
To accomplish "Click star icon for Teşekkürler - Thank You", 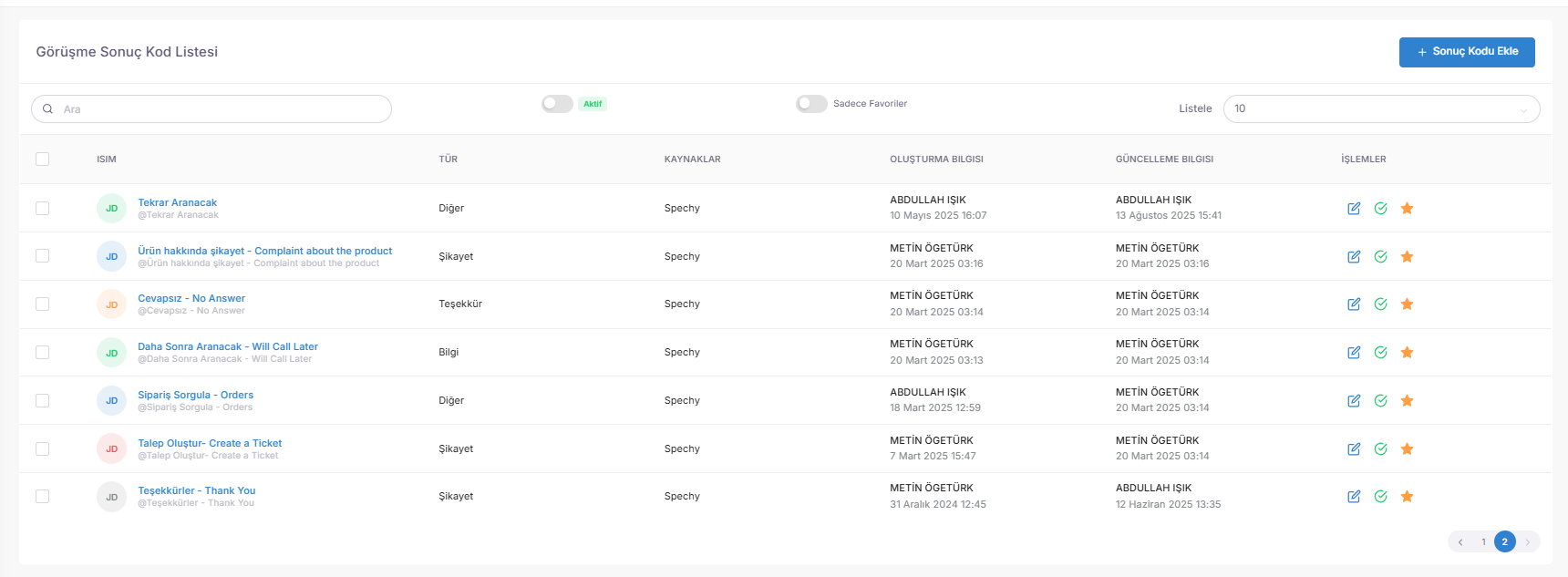I will tap(1407, 497).
